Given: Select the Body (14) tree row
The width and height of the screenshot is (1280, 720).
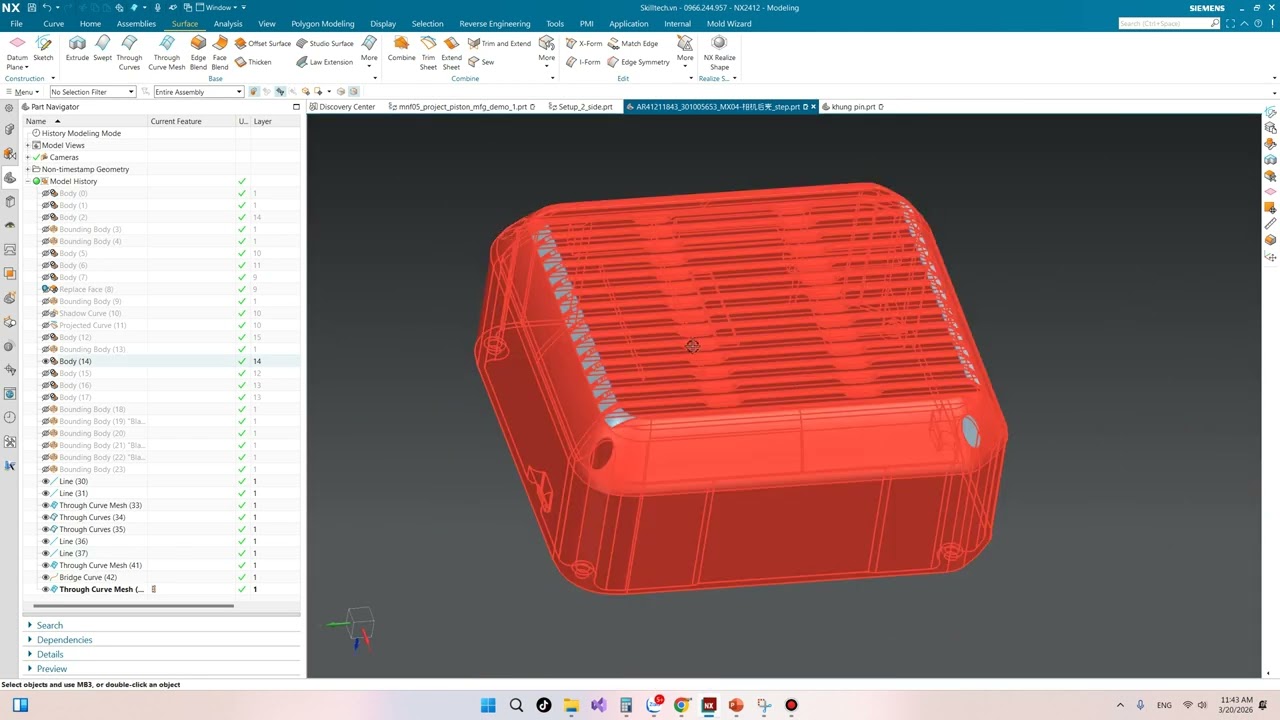Looking at the screenshot, I should coord(162,361).
